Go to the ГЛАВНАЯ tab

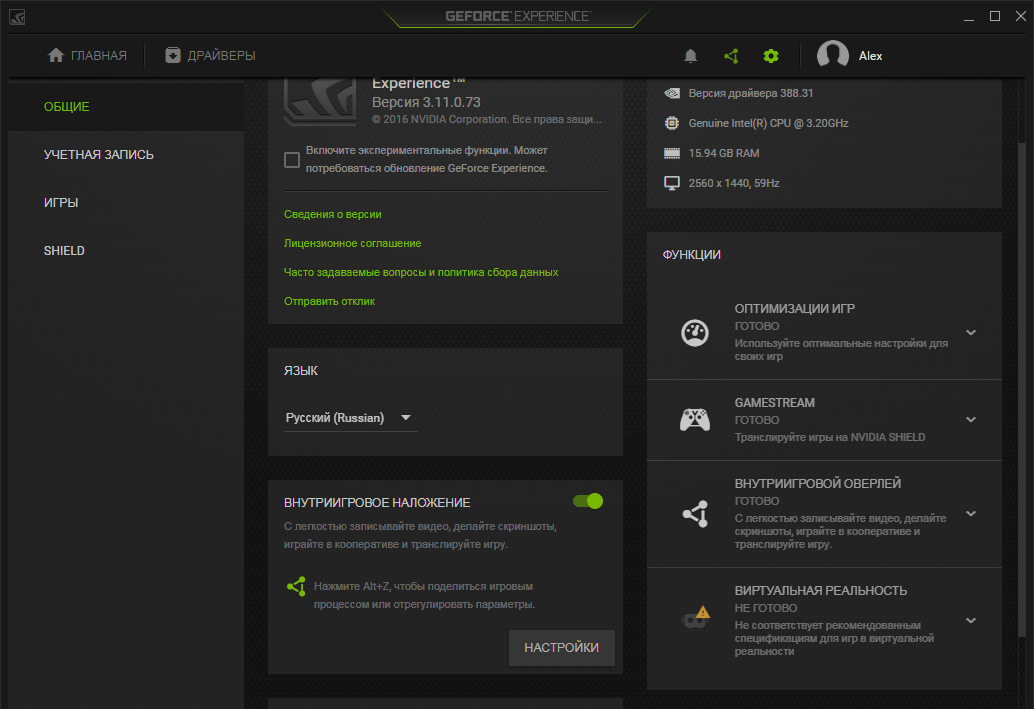point(87,55)
